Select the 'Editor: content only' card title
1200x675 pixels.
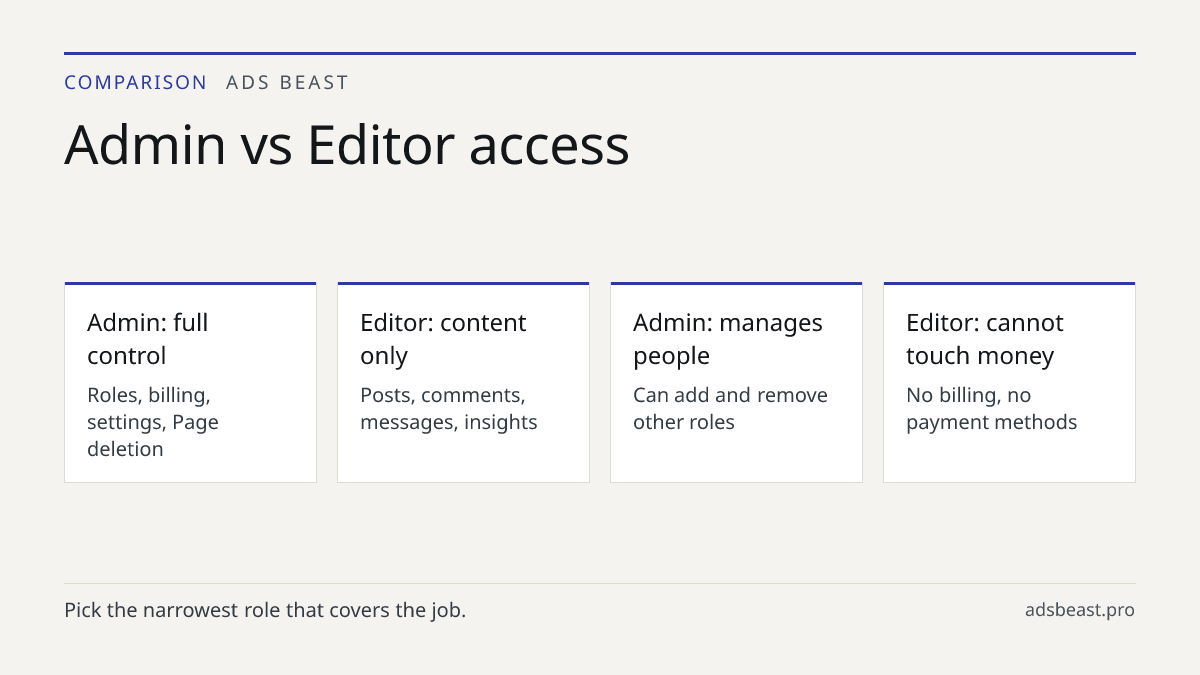pos(443,339)
